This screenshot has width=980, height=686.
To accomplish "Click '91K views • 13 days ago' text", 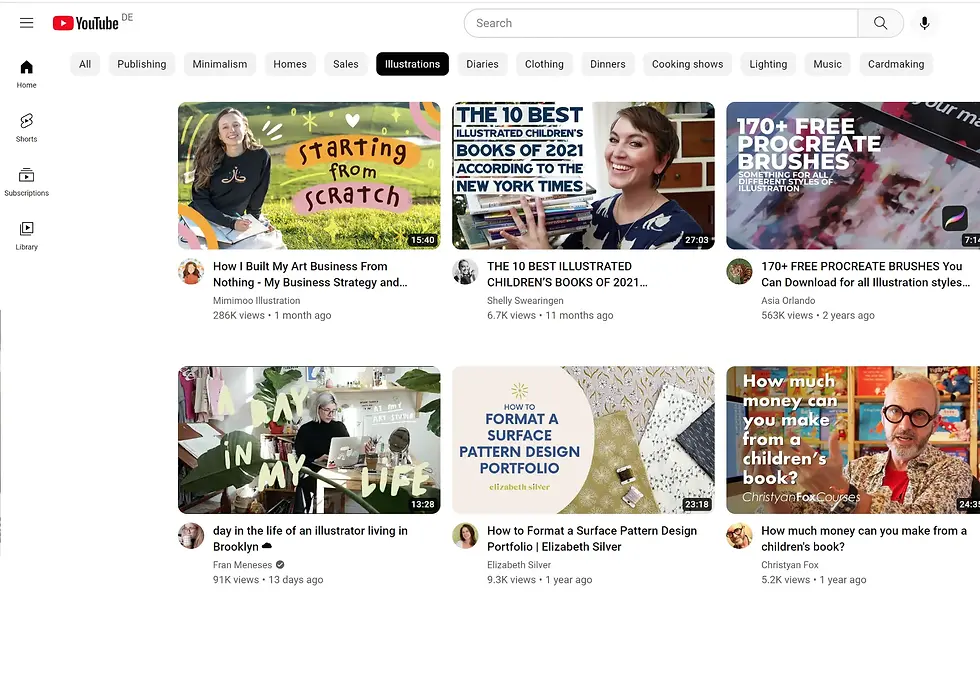I will [x=268, y=580].
